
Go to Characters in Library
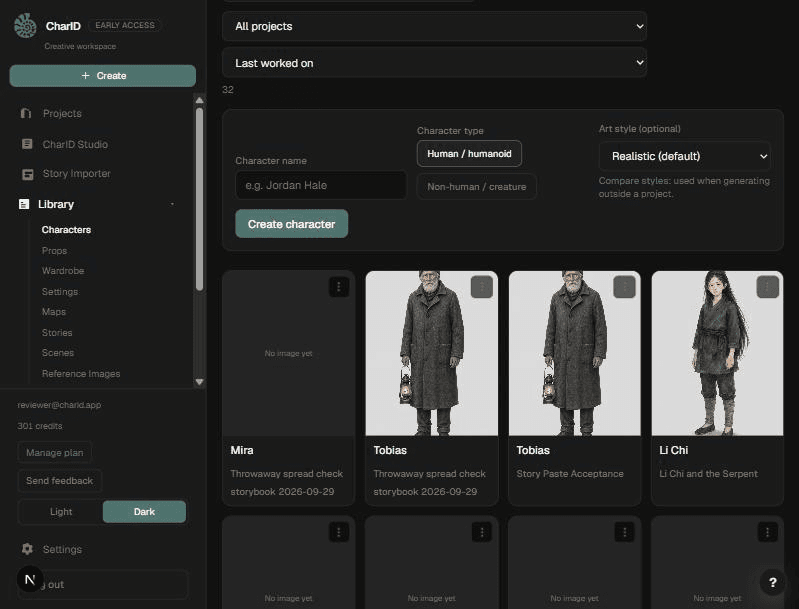(x=66, y=230)
